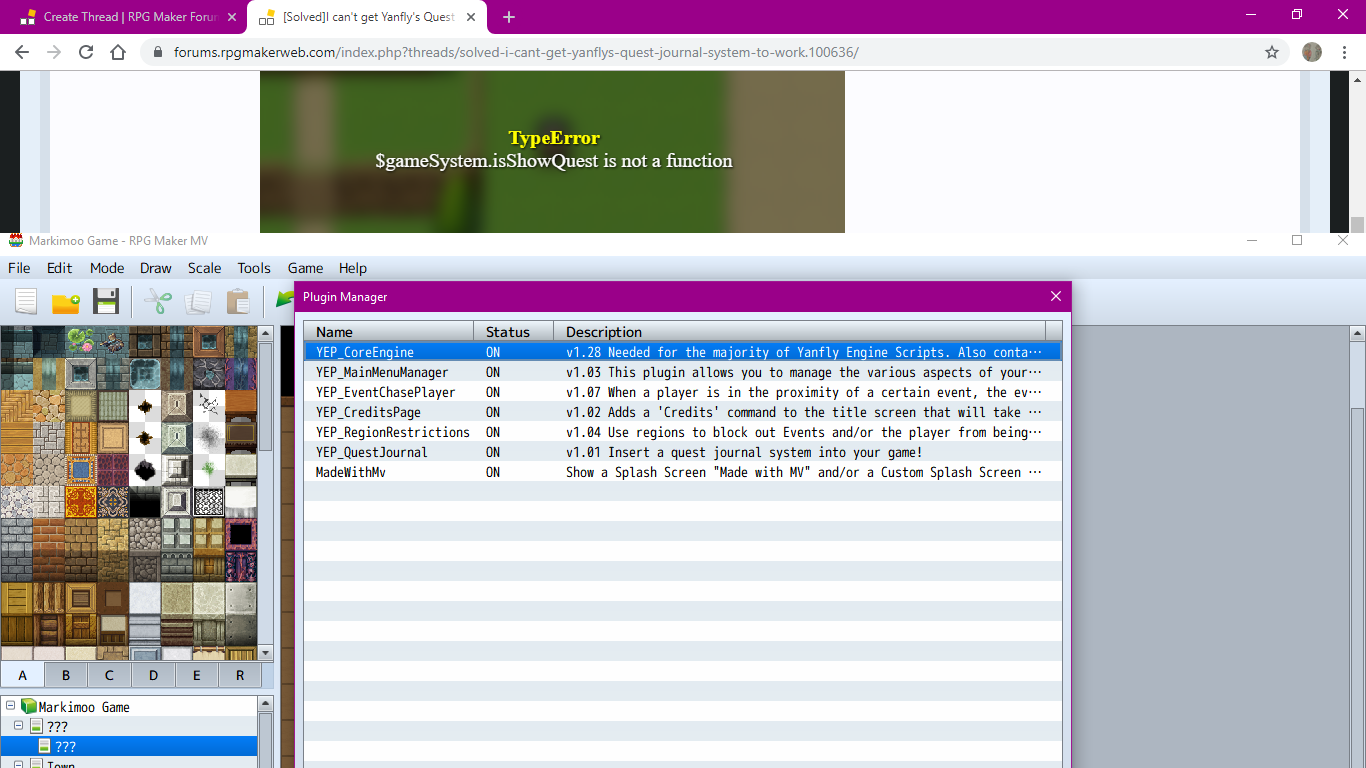Image resolution: width=1366 pixels, height=768 pixels.
Task: Sort plugins by the Name column header
Action: pos(389,332)
